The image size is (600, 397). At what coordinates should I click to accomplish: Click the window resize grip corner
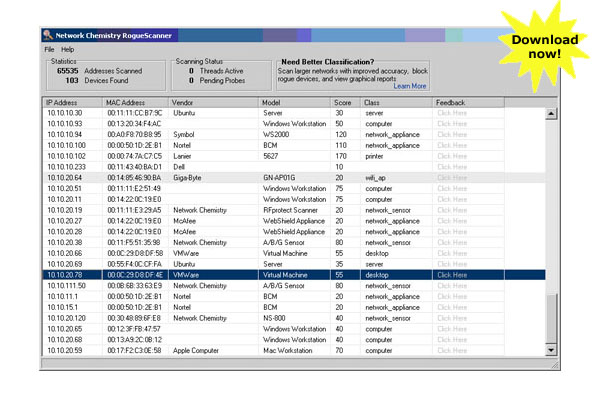click(555, 365)
